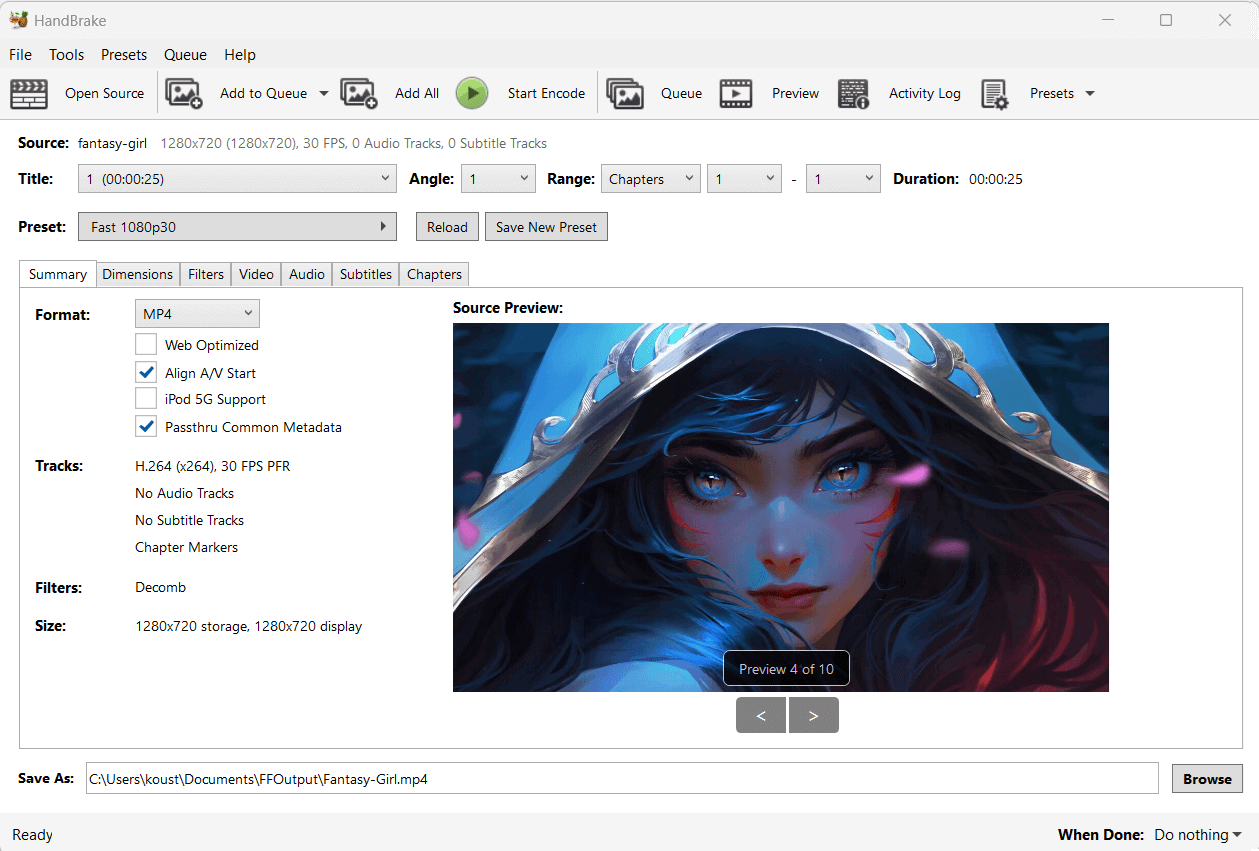
Task: Open the Queue using its toolbar icon
Action: coord(625,93)
